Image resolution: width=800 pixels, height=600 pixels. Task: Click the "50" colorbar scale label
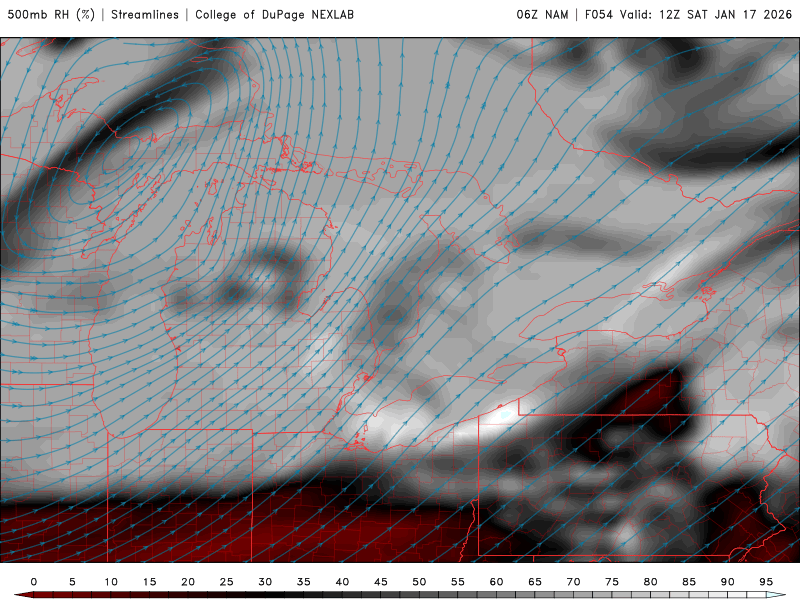click(419, 582)
